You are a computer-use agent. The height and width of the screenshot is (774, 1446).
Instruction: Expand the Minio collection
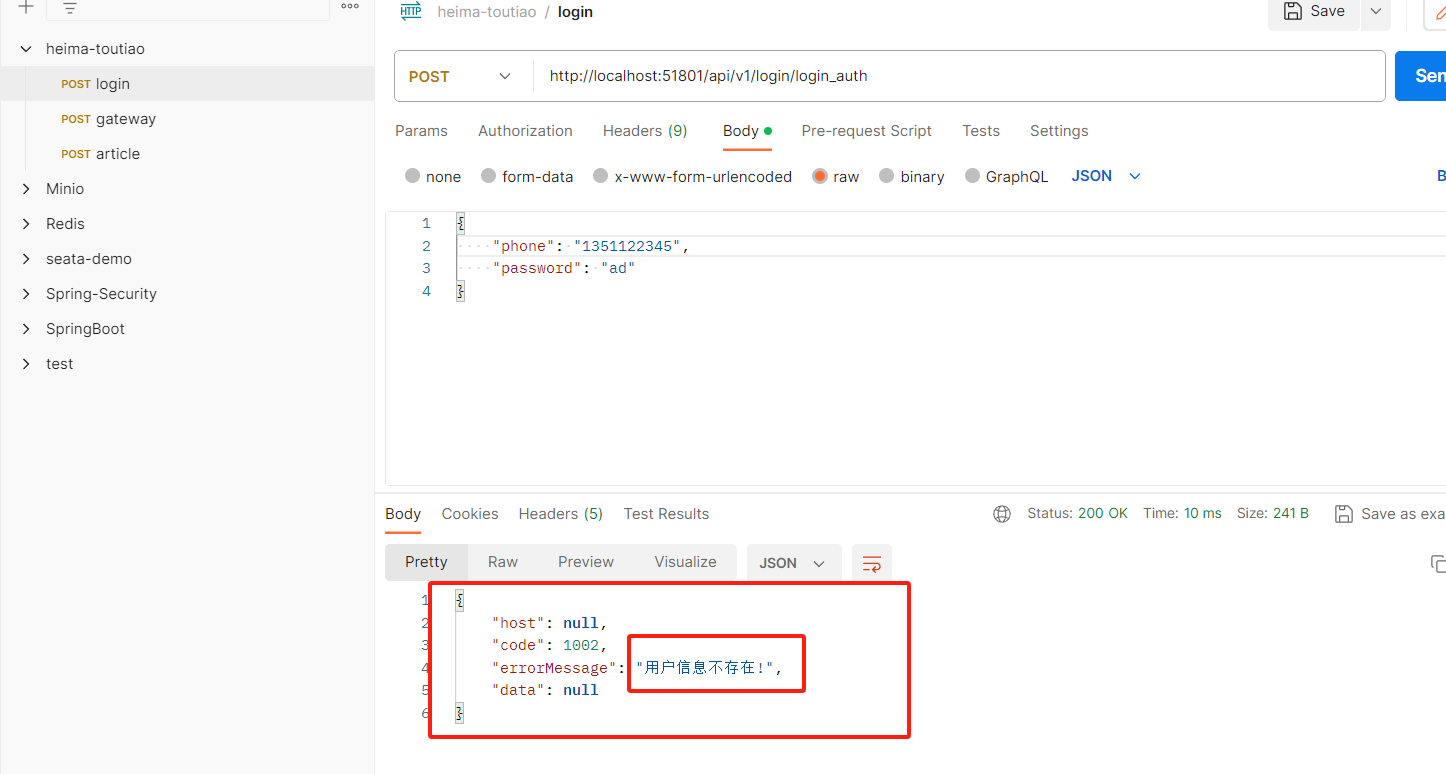(27, 189)
